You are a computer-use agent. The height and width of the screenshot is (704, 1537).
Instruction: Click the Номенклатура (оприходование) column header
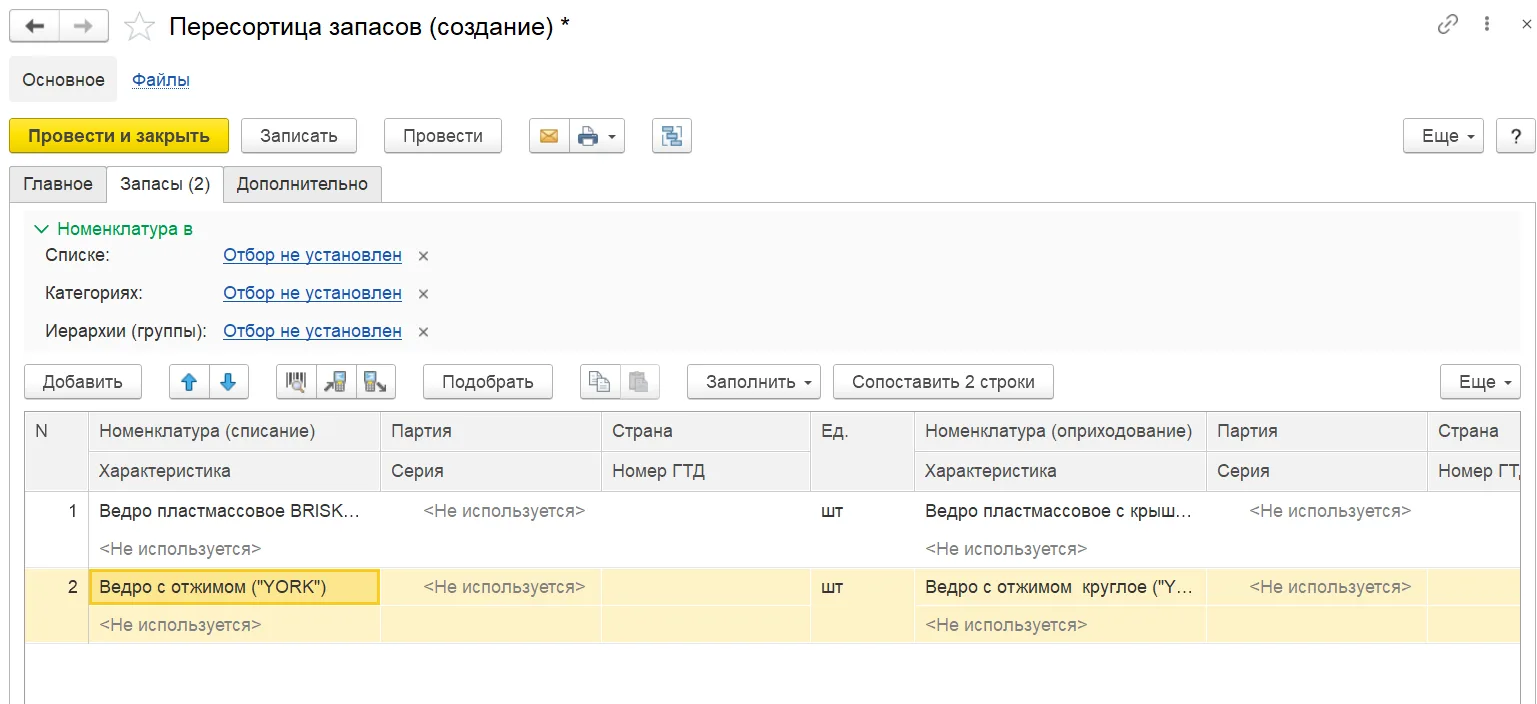1060,431
